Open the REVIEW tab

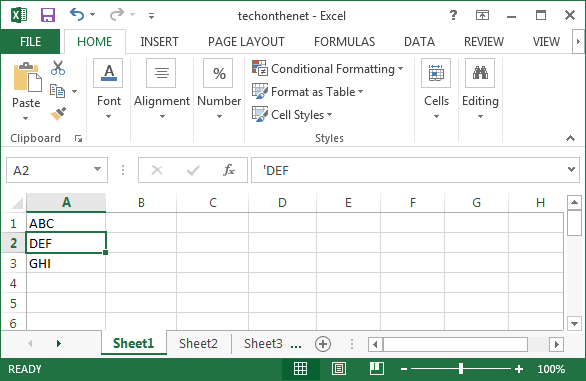pyautogui.click(x=484, y=42)
